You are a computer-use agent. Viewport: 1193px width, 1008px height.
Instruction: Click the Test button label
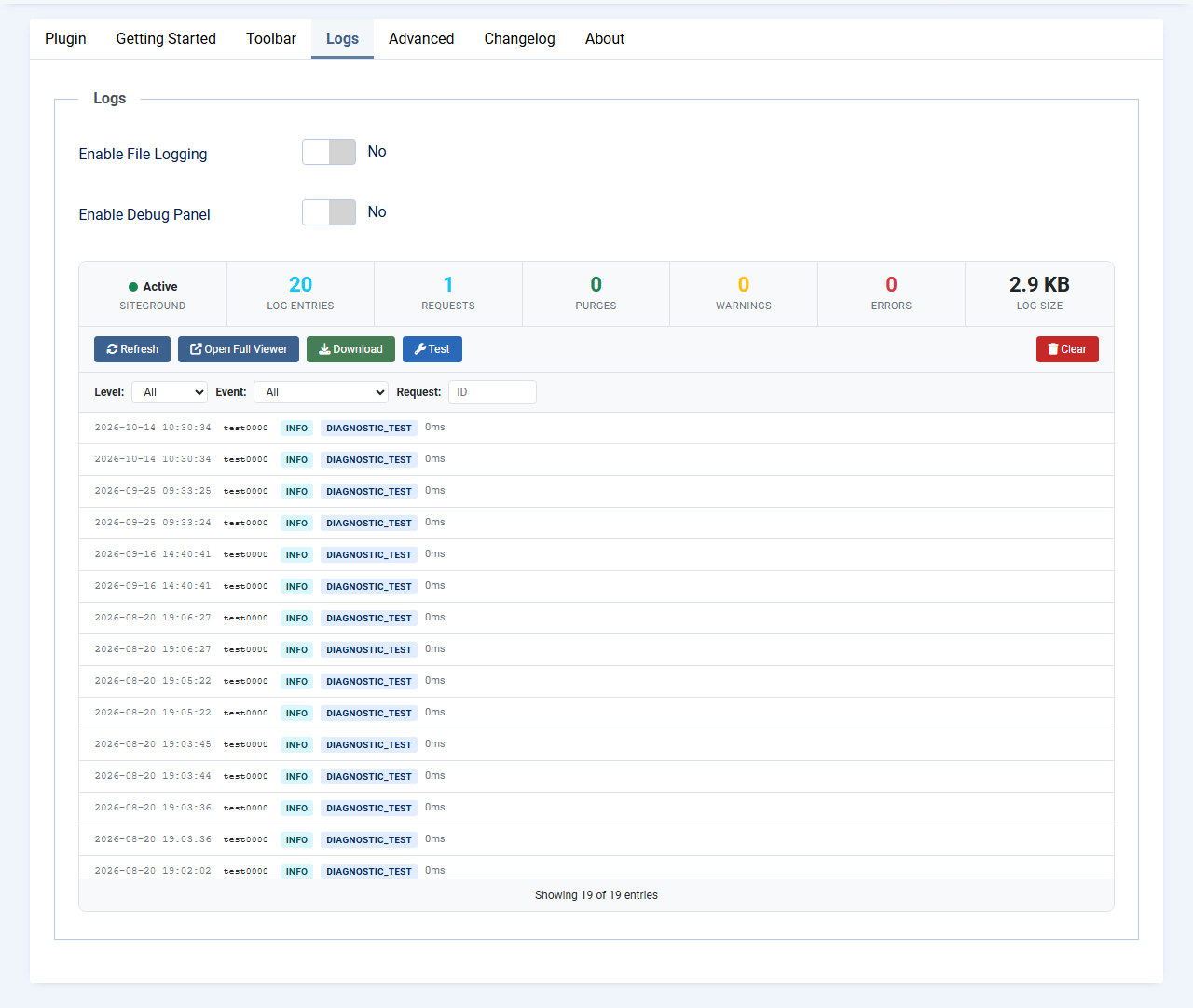click(x=439, y=349)
